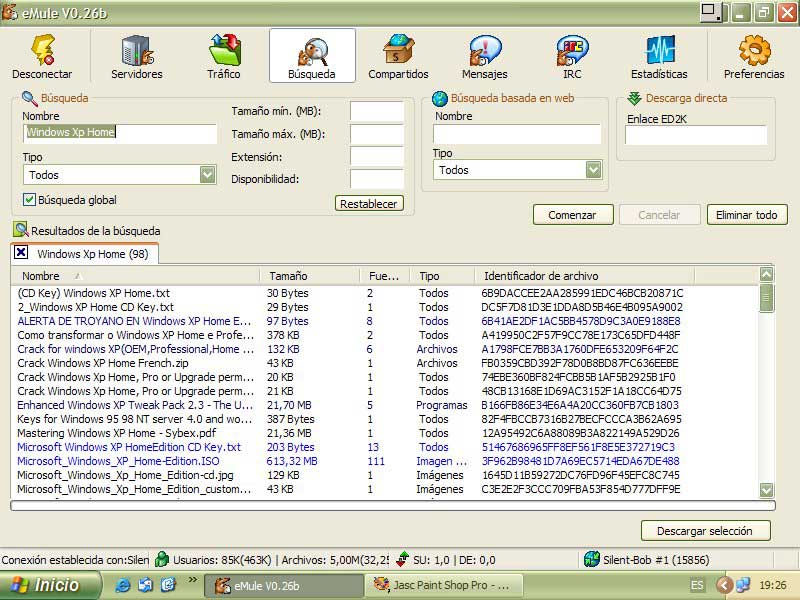Click the Disponibilidad input field
Image resolution: width=800 pixels, height=600 pixels.
coord(377,179)
